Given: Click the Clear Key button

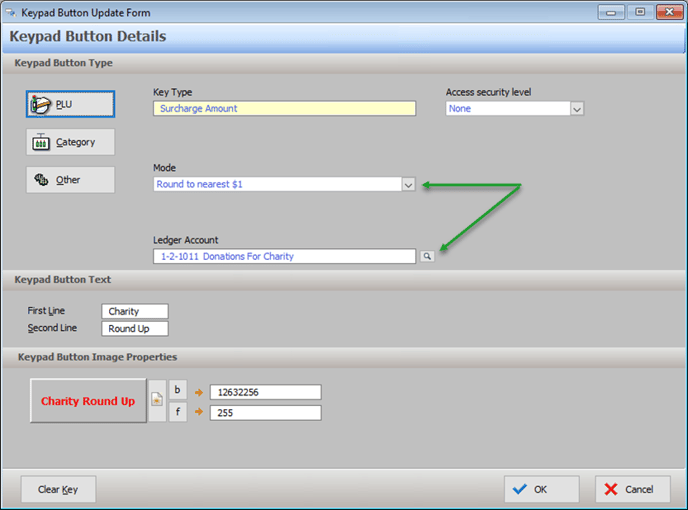Looking at the screenshot, I should tap(58, 489).
